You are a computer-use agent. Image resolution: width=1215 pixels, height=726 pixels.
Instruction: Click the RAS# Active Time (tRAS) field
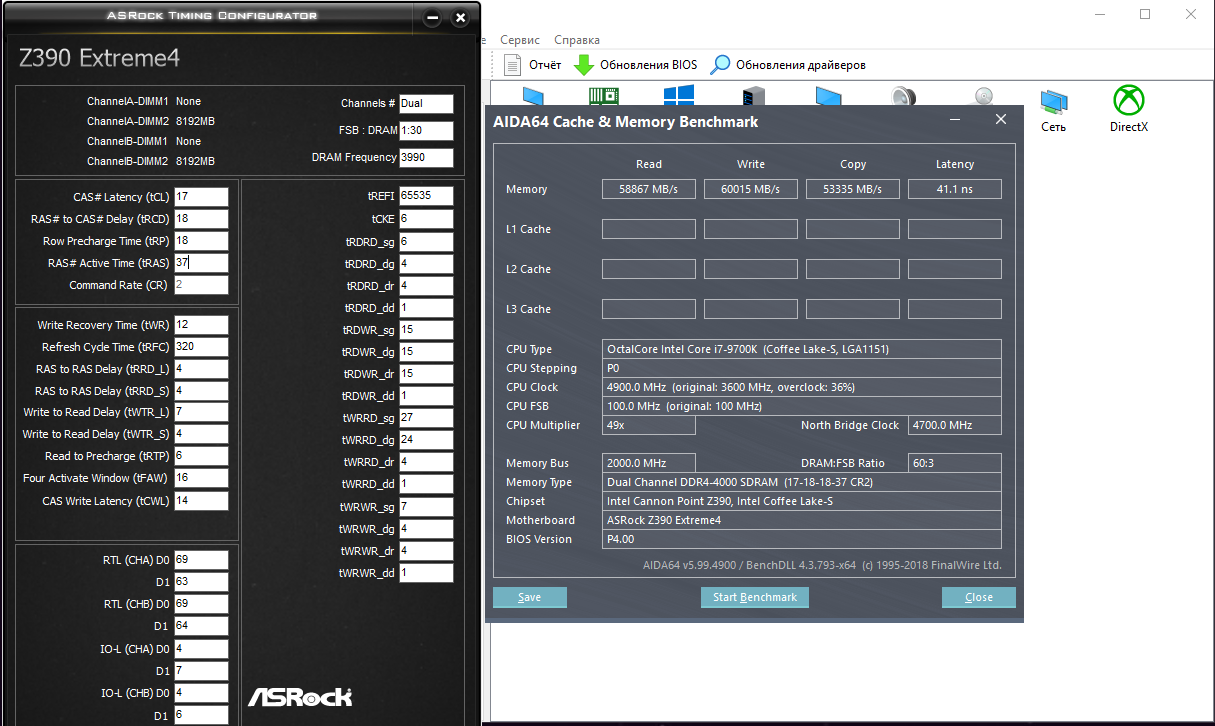pyautogui.click(x=201, y=263)
